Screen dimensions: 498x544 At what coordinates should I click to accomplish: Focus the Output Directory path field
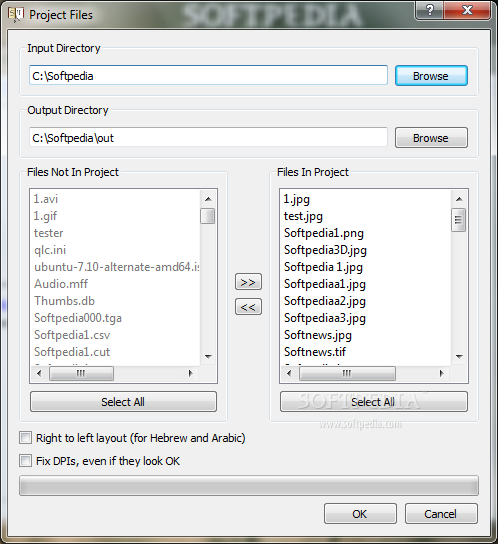(208, 137)
